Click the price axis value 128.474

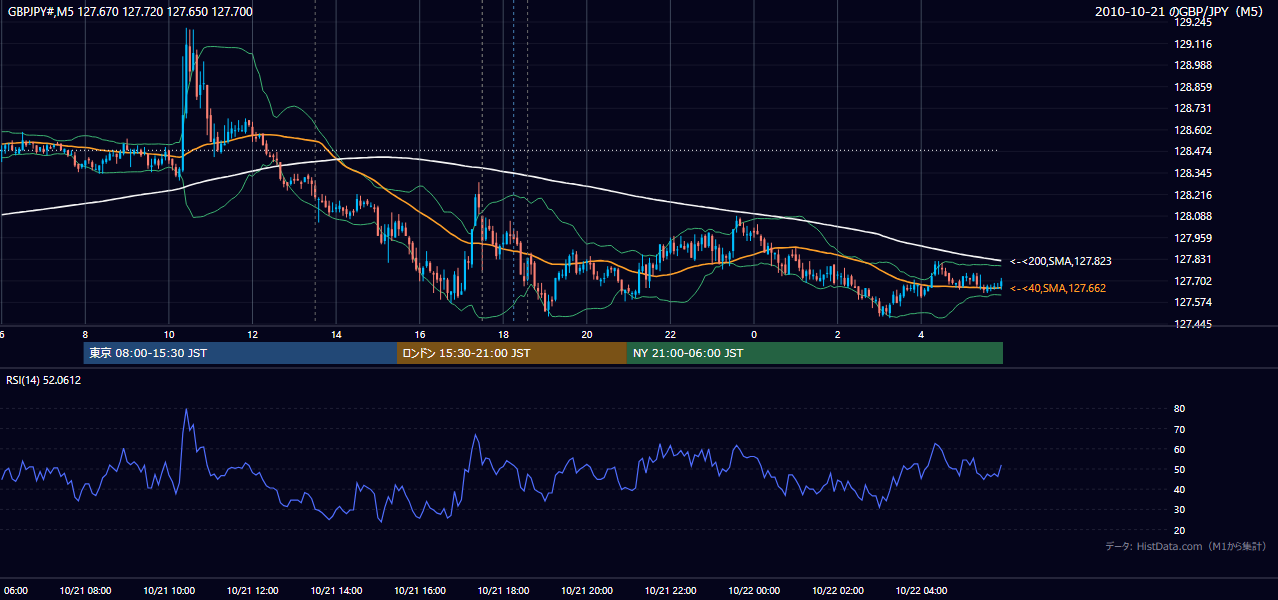(1193, 151)
